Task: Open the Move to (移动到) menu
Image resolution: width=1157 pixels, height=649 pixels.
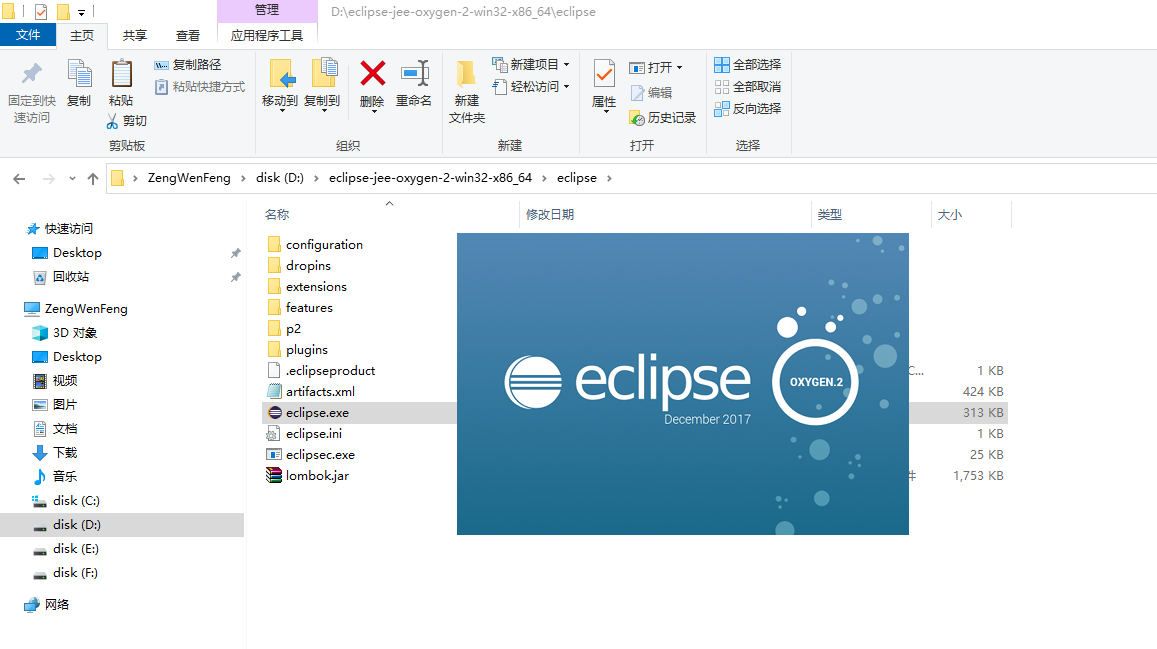Action: point(280,85)
